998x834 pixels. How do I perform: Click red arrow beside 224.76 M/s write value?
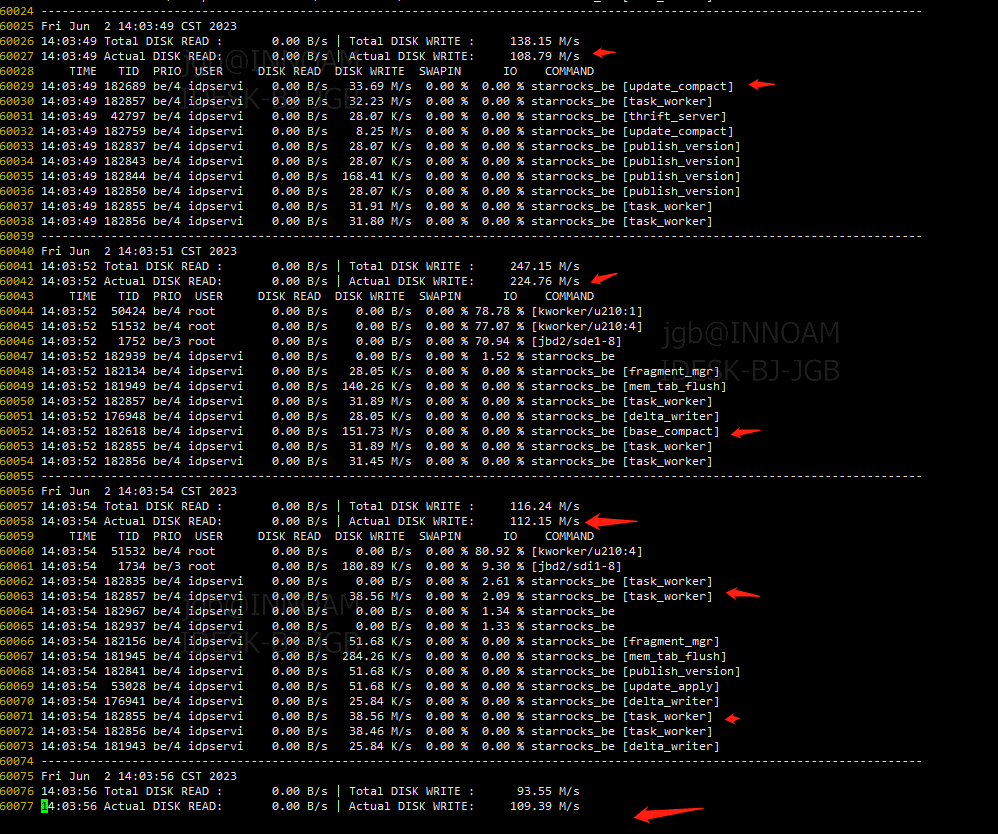click(604, 278)
